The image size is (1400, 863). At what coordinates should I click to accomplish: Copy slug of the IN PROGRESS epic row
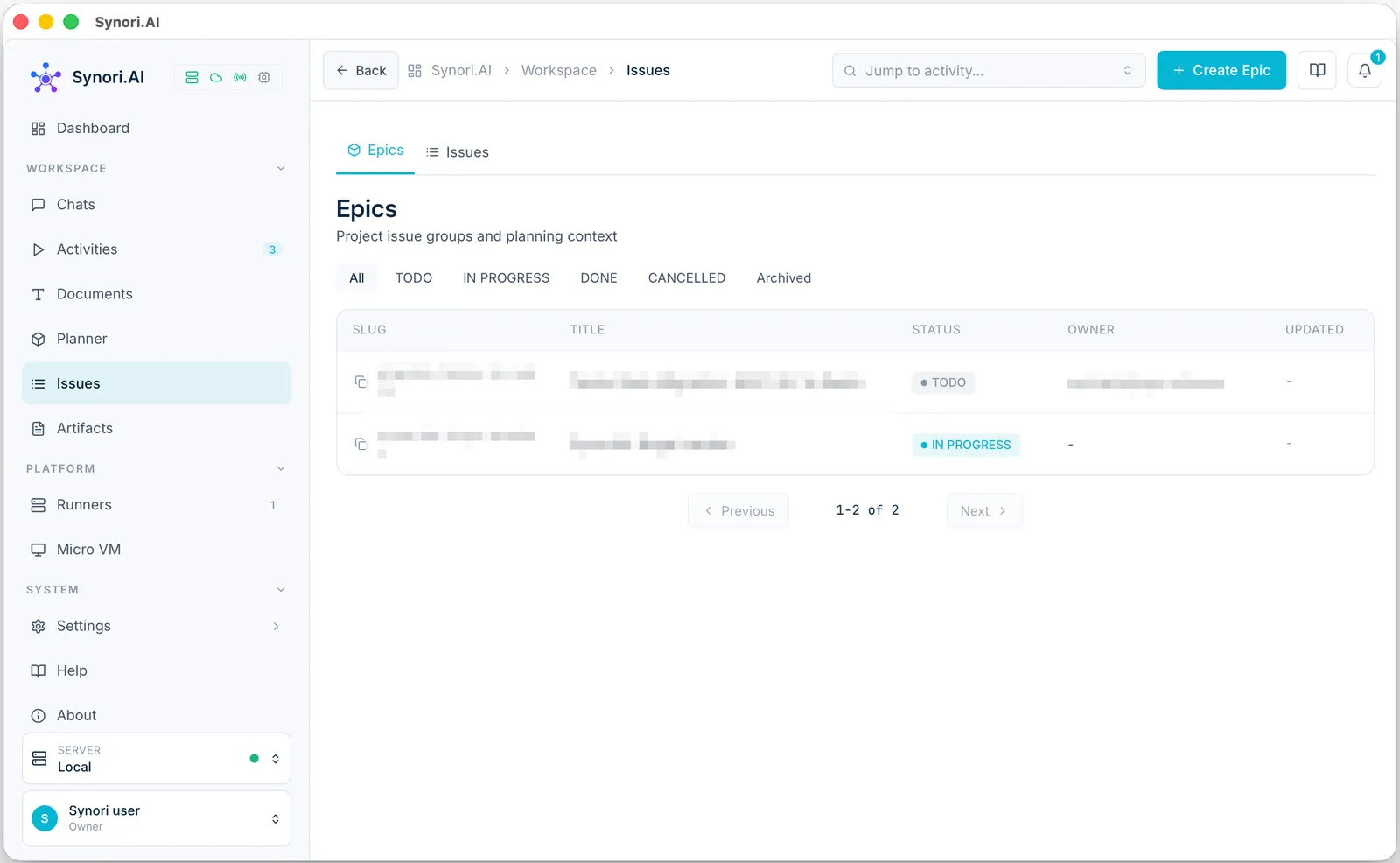pos(360,444)
